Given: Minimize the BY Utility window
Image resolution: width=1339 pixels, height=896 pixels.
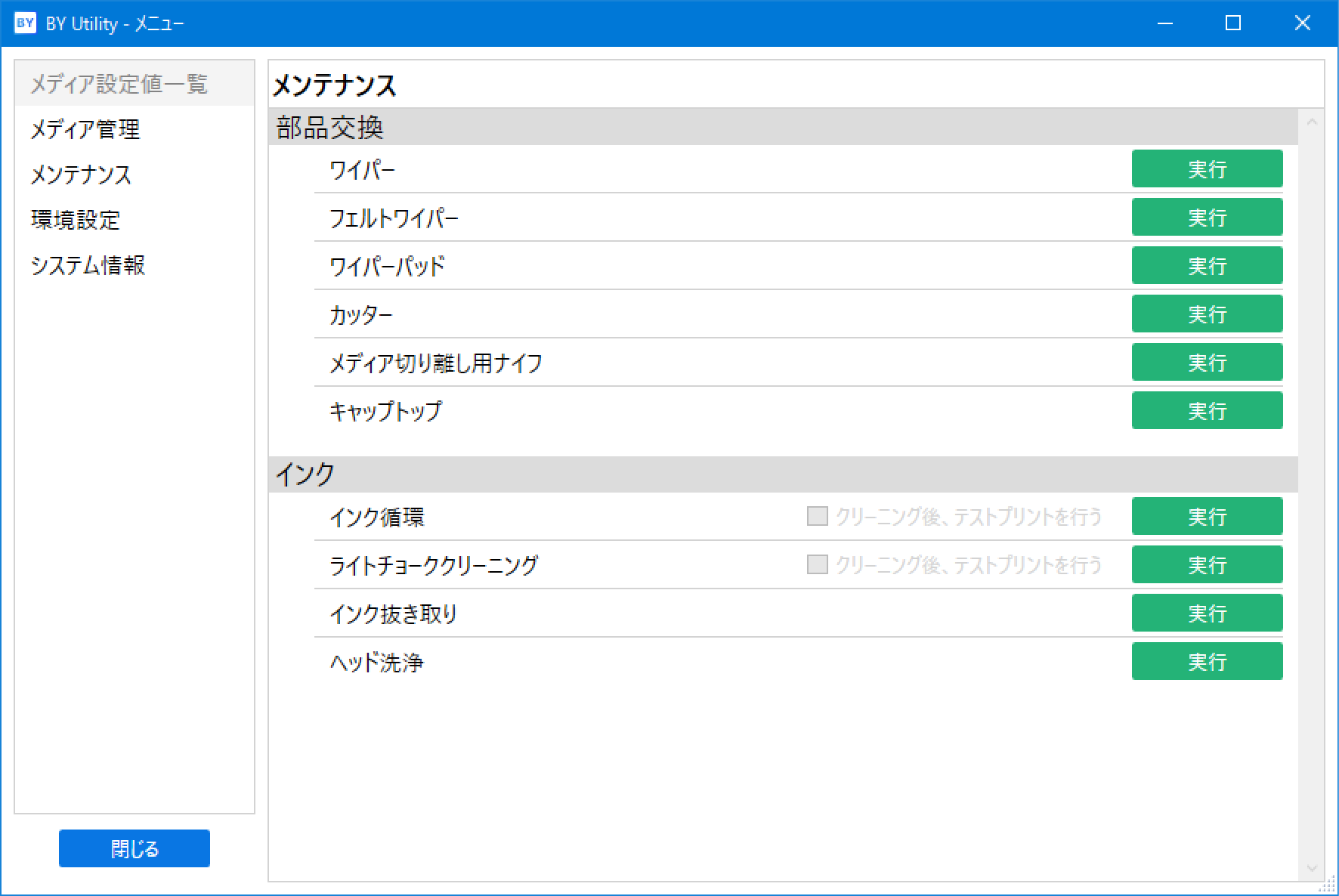Looking at the screenshot, I should (x=1165, y=23).
